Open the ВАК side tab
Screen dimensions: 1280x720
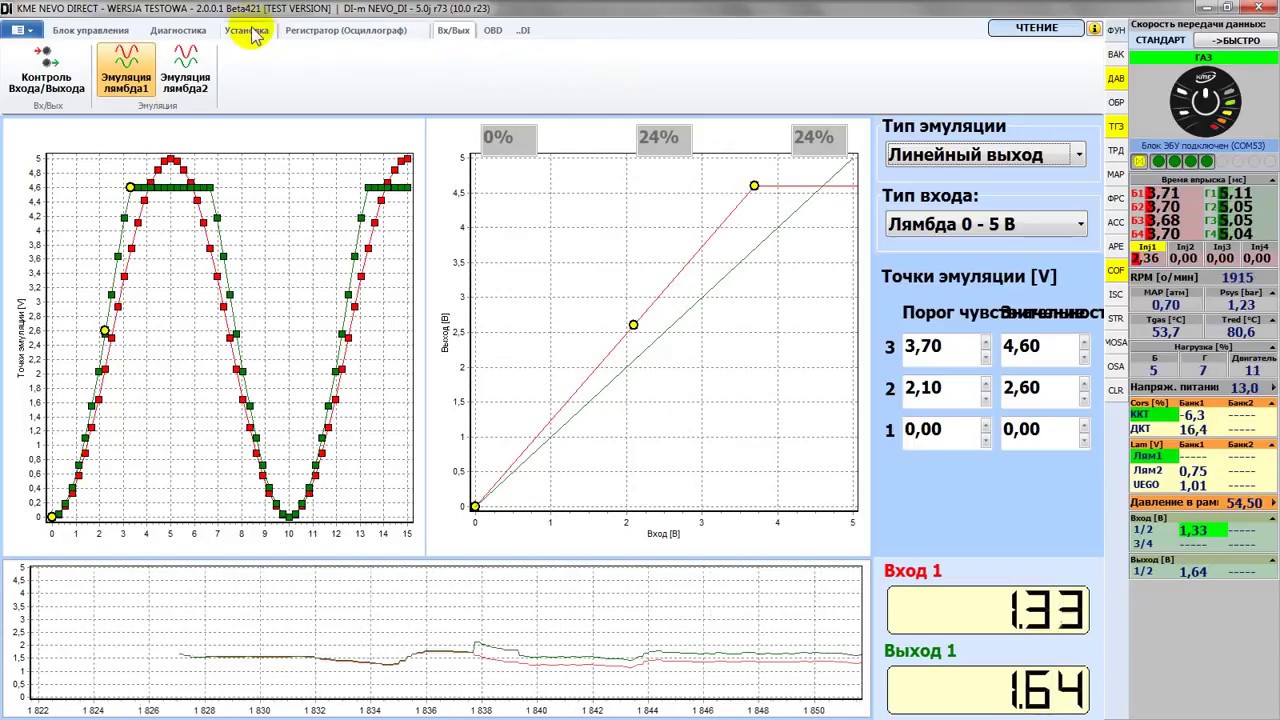[x=1116, y=54]
